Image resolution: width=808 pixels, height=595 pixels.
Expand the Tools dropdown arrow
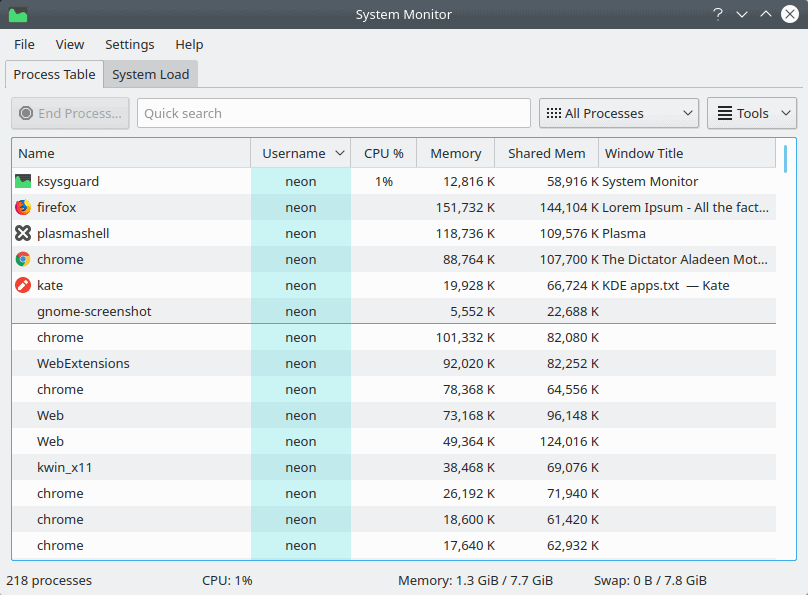coord(785,113)
